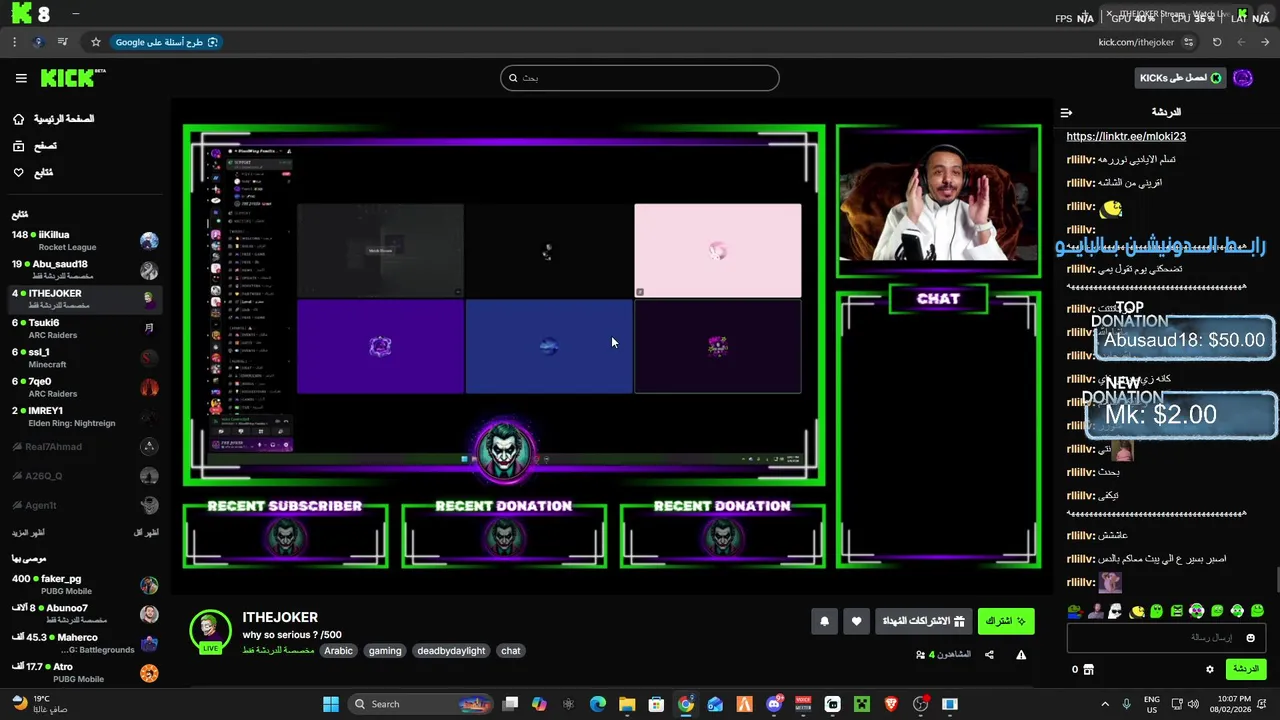Image resolution: width=1280 pixels, height=720 pixels.
Task: Click the gift subscriptions الاشتراكات المُهداة button
Action: [923, 621]
